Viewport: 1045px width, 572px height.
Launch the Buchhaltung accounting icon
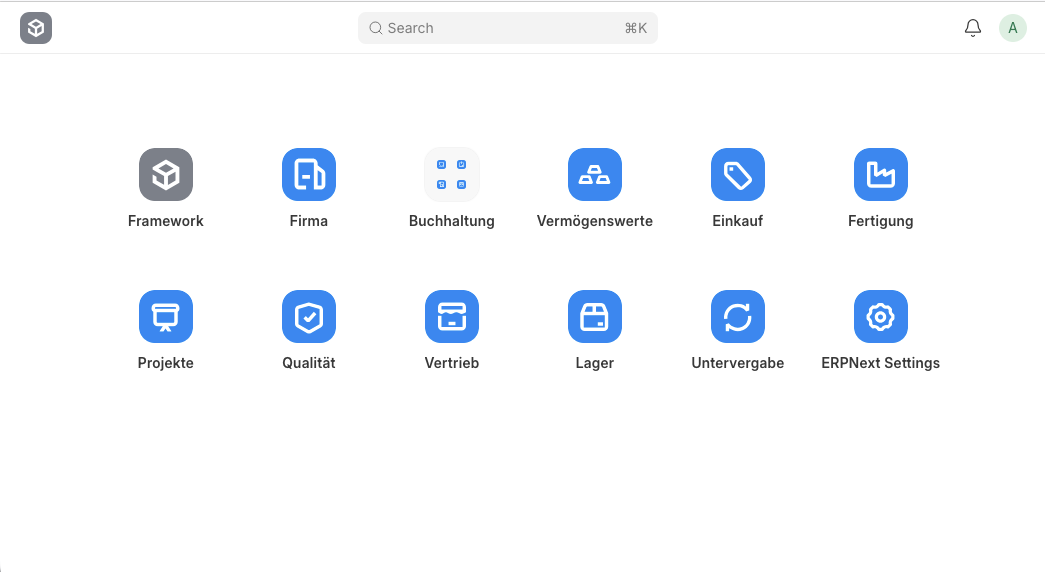pos(451,175)
